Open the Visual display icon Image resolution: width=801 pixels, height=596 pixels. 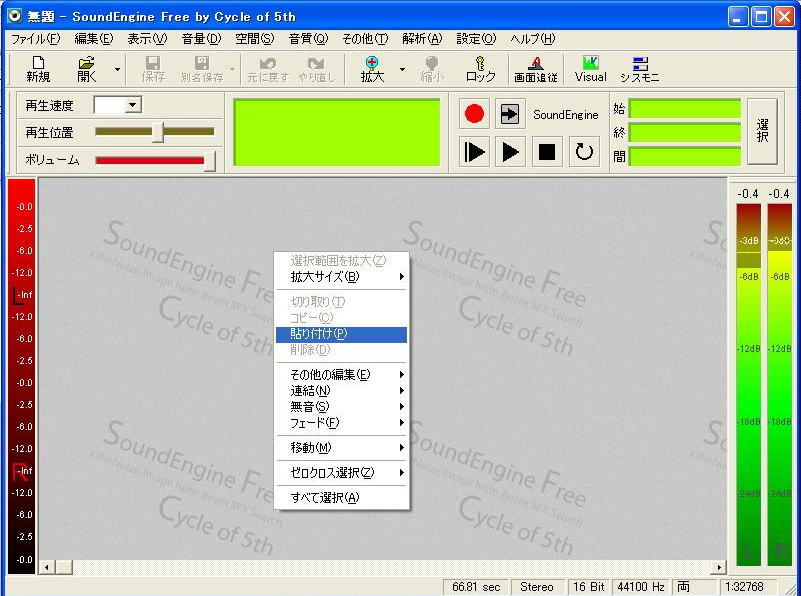tap(591, 69)
